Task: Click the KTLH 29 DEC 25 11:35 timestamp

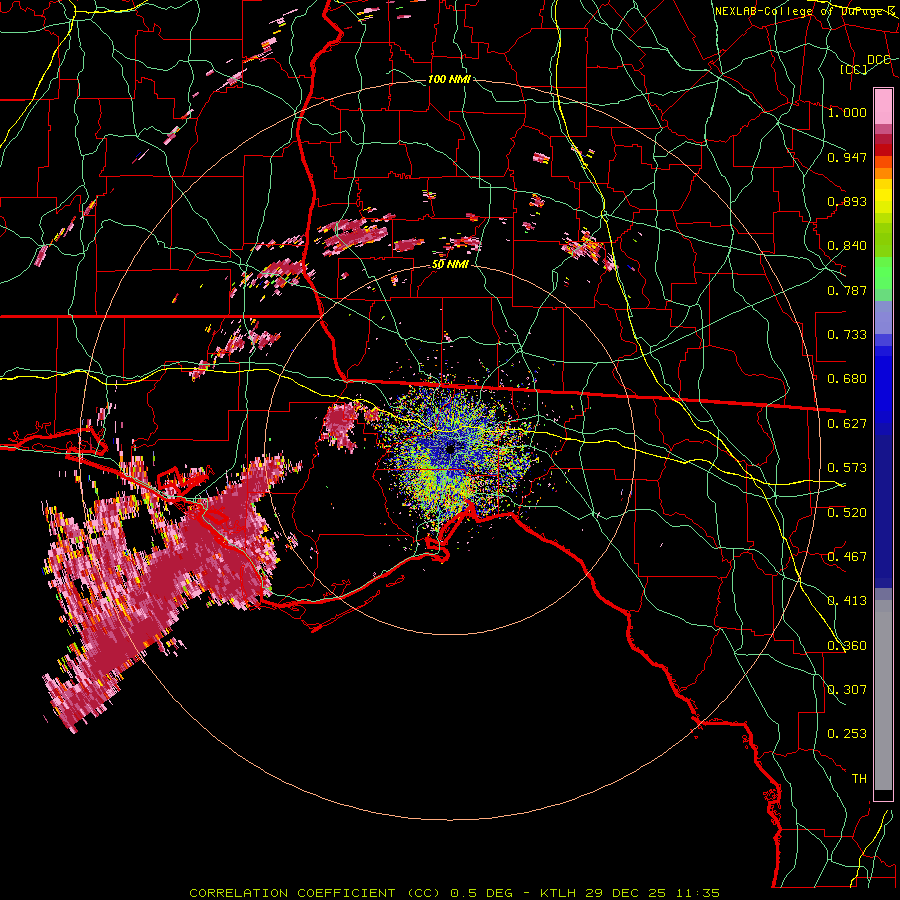Action: (x=630, y=893)
